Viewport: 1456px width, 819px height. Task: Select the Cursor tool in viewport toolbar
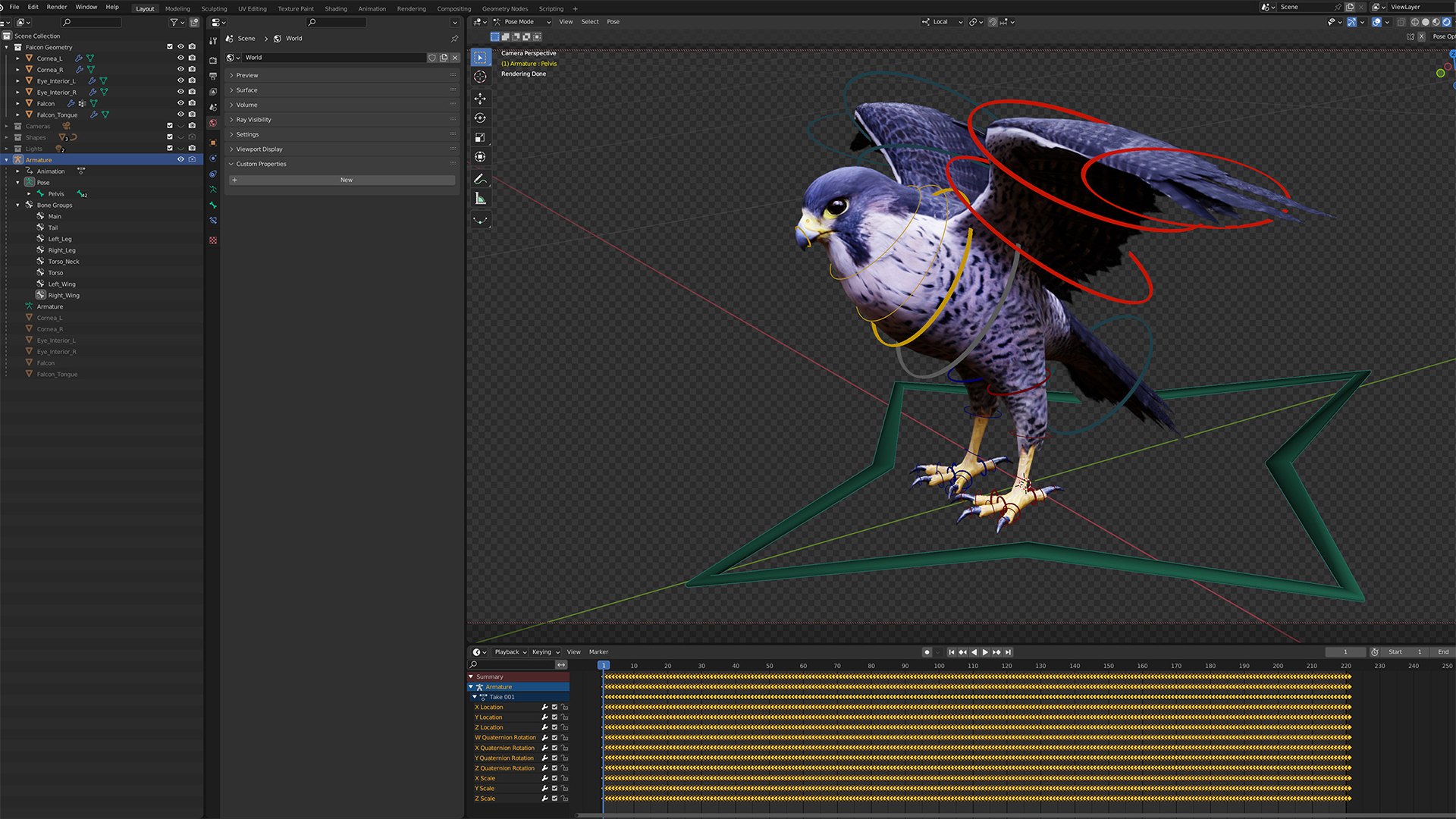coord(480,77)
